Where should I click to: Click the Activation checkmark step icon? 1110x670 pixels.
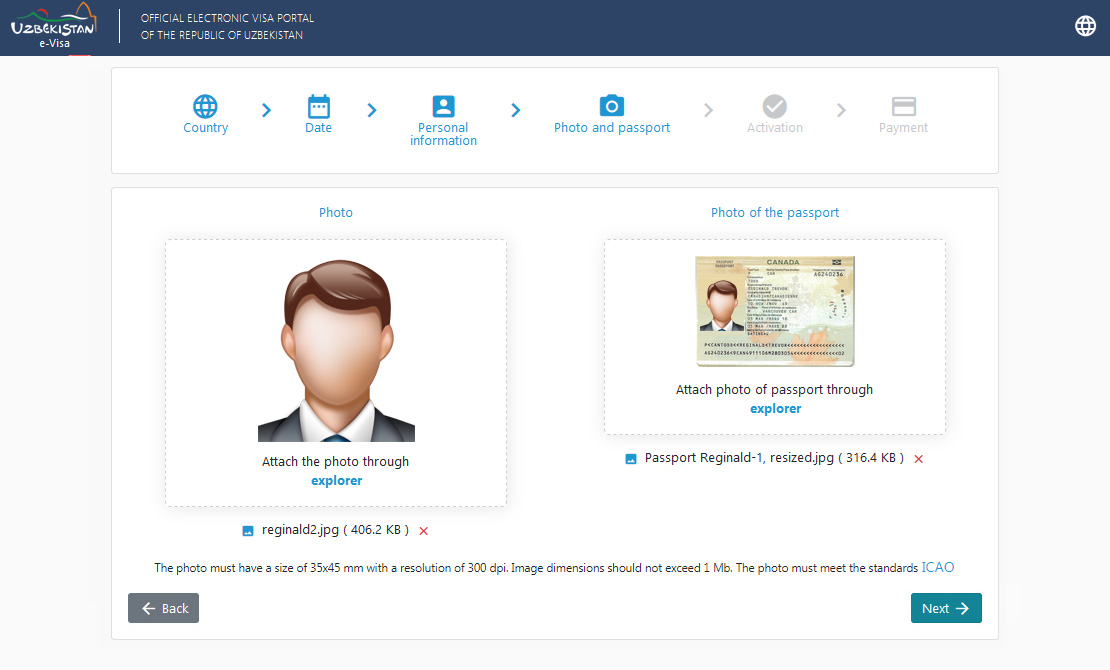[774, 106]
